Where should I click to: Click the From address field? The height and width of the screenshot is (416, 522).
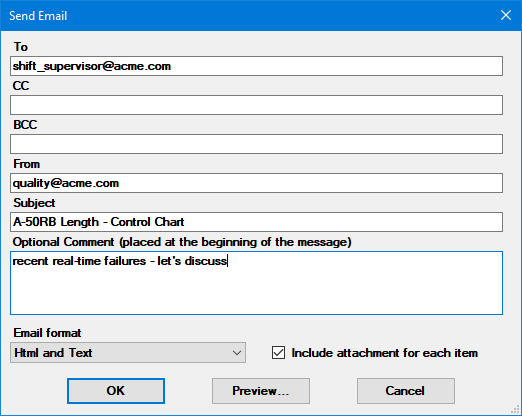(256, 183)
